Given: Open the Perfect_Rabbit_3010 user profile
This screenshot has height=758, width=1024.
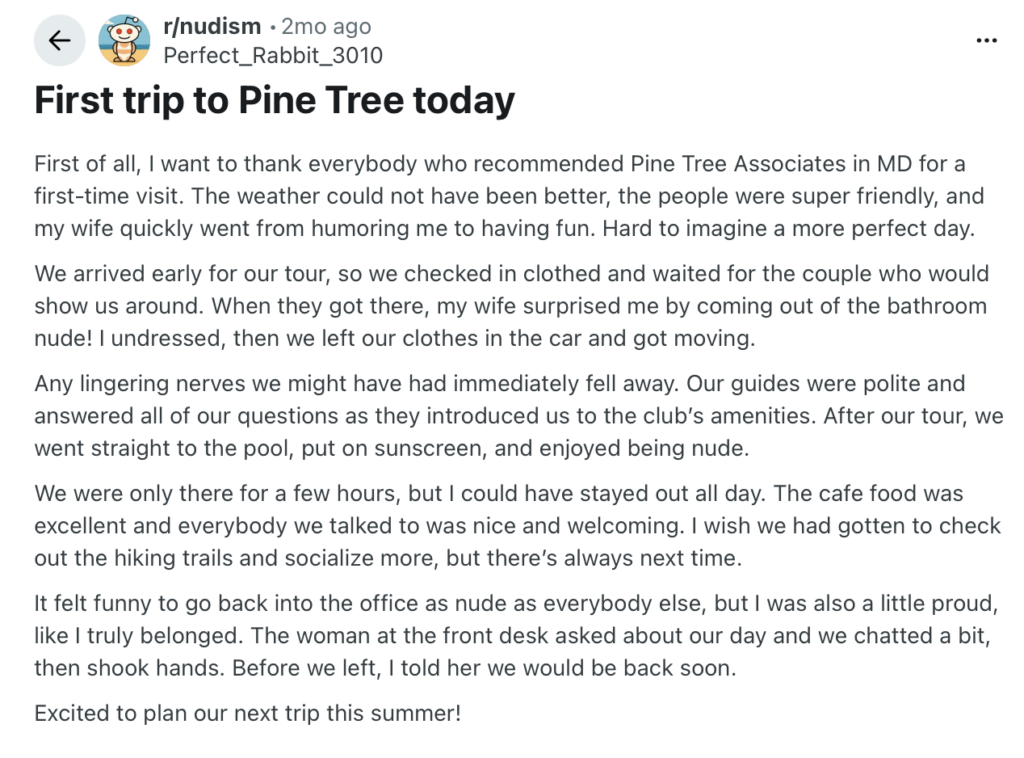Looking at the screenshot, I should (x=273, y=55).
